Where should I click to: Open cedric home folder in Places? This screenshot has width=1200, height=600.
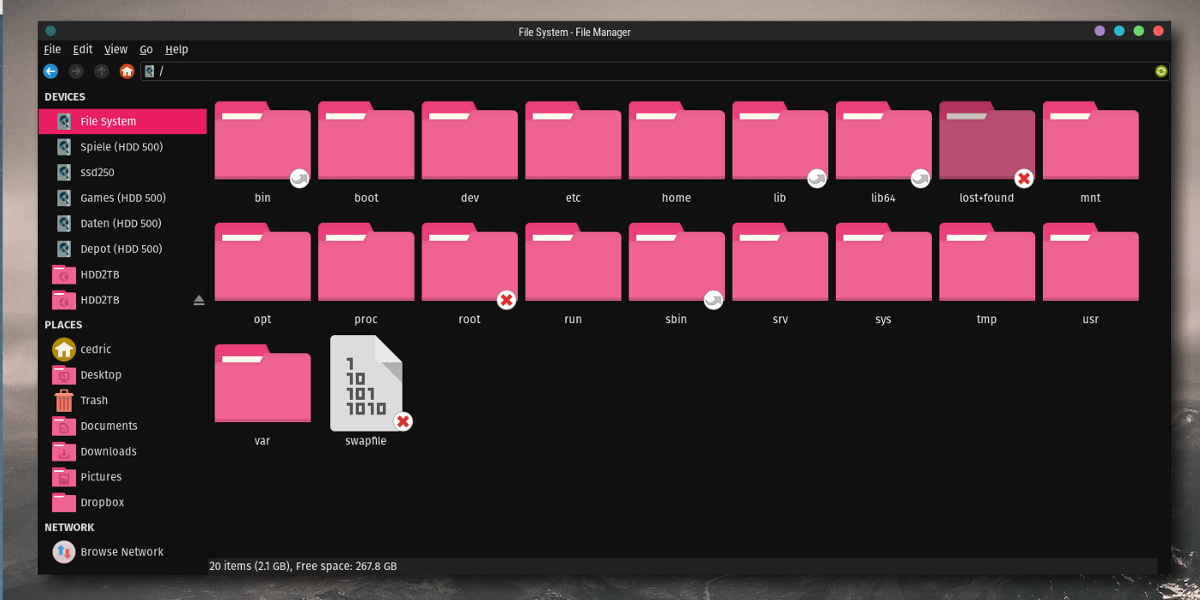(123, 349)
